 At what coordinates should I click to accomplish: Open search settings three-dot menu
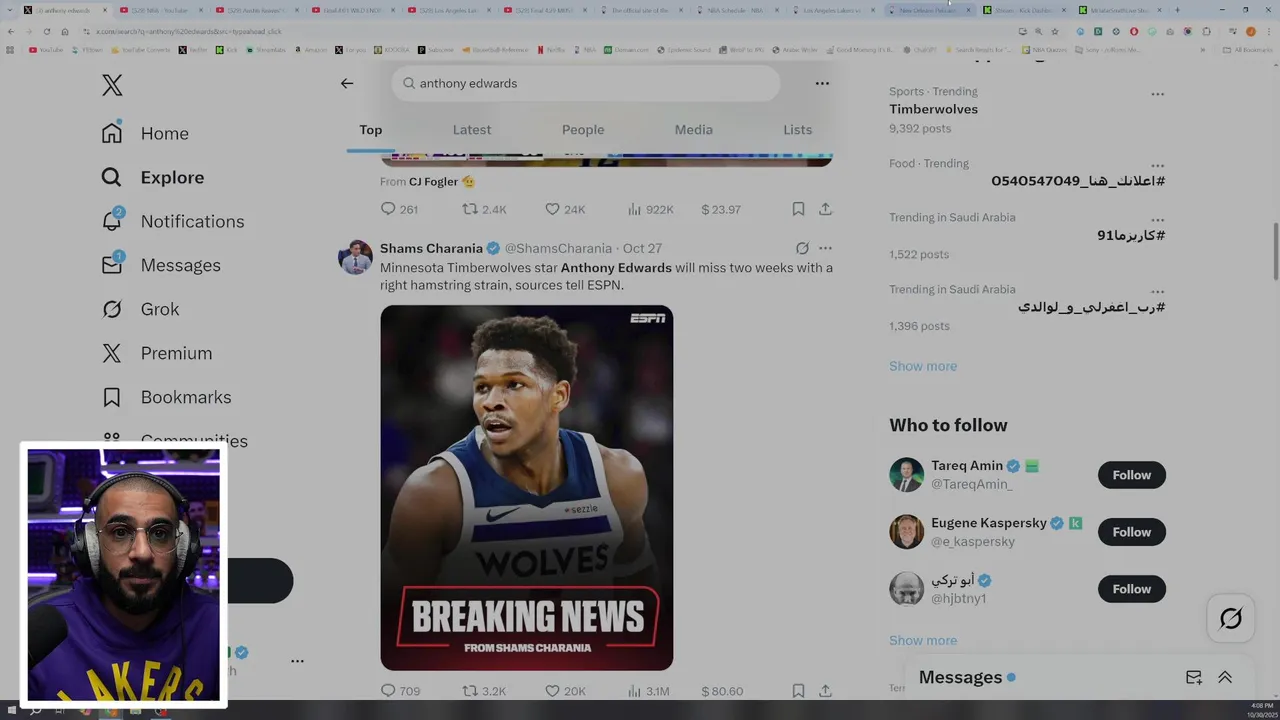click(x=822, y=83)
